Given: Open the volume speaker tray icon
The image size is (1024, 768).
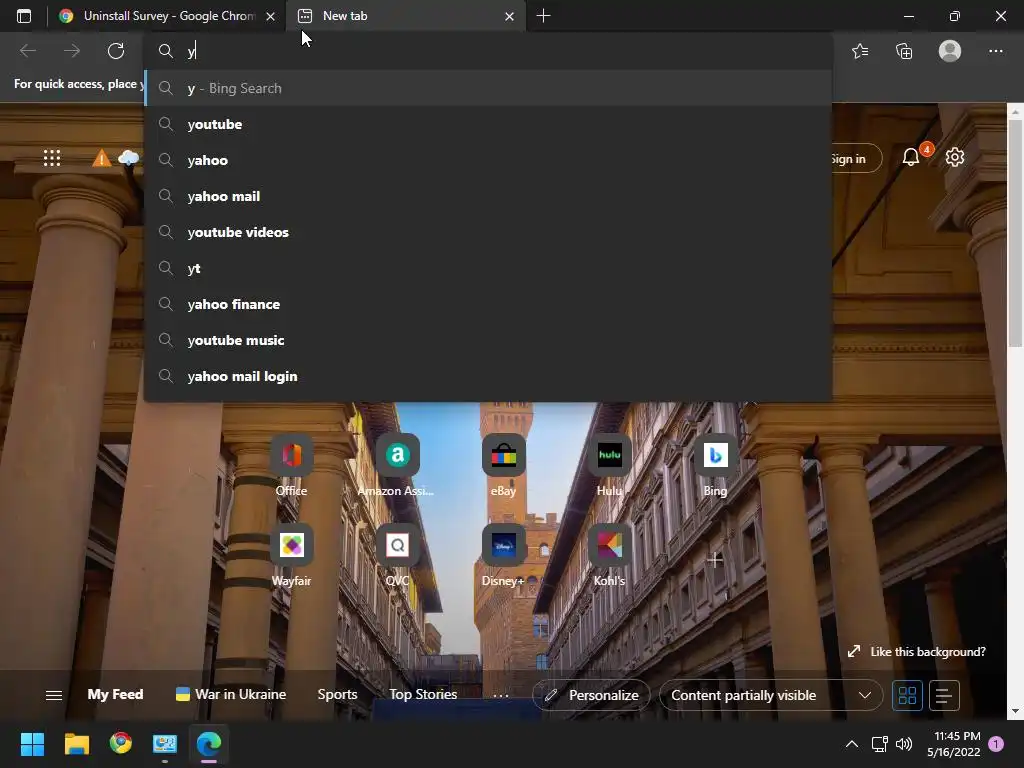Looking at the screenshot, I should (904, 744).
